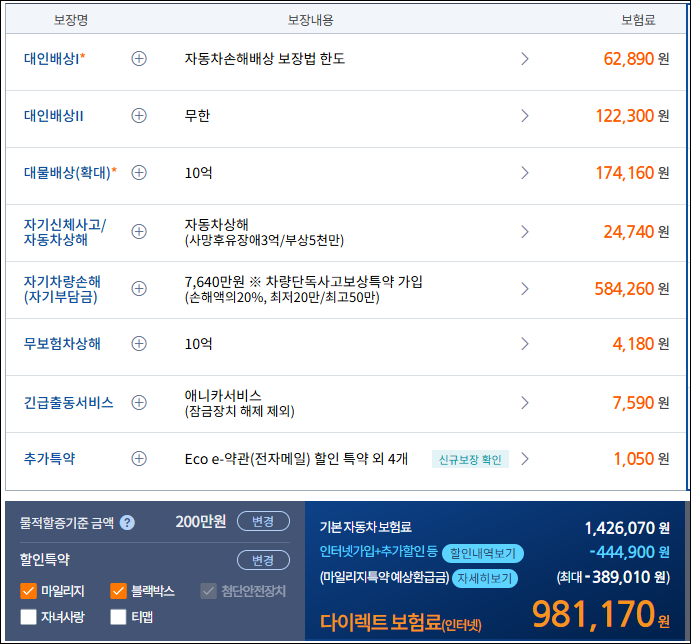Click the 1,426,070 원 base premium amount
This screenshot has width=691, height=644.
coord(627,528)
